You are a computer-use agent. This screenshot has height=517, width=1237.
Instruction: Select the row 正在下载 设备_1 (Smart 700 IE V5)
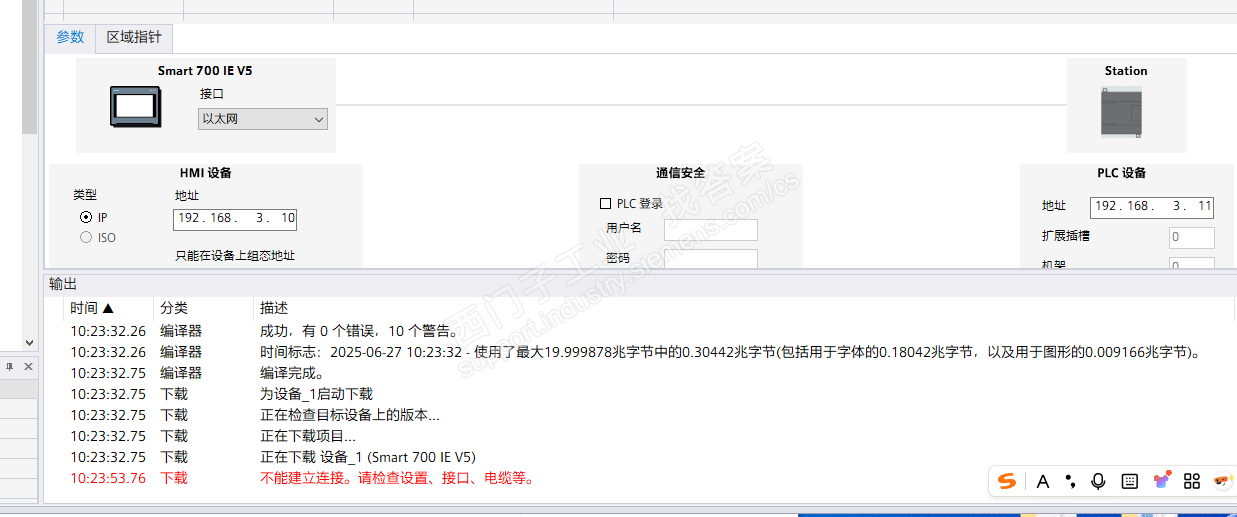[x=640, y=457]
